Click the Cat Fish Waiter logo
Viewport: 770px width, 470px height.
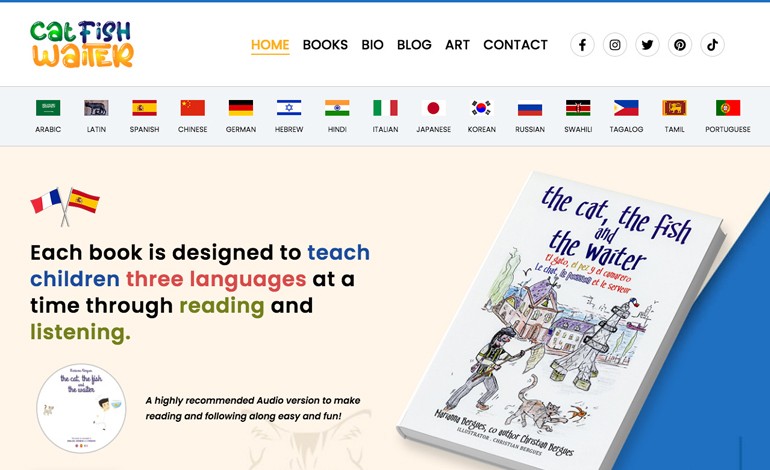(82, 44)
